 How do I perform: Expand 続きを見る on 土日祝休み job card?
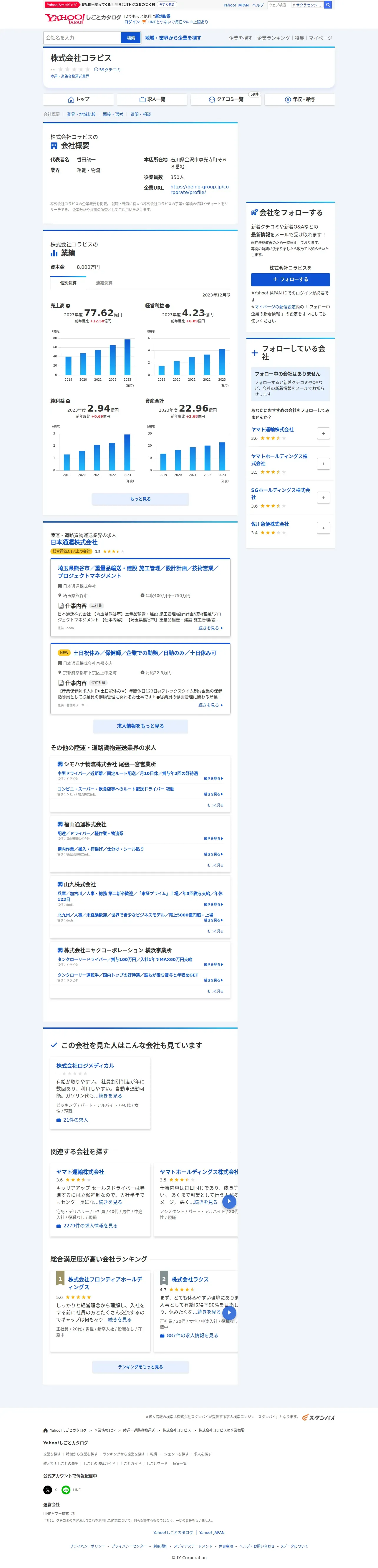(x=210, y=705)
